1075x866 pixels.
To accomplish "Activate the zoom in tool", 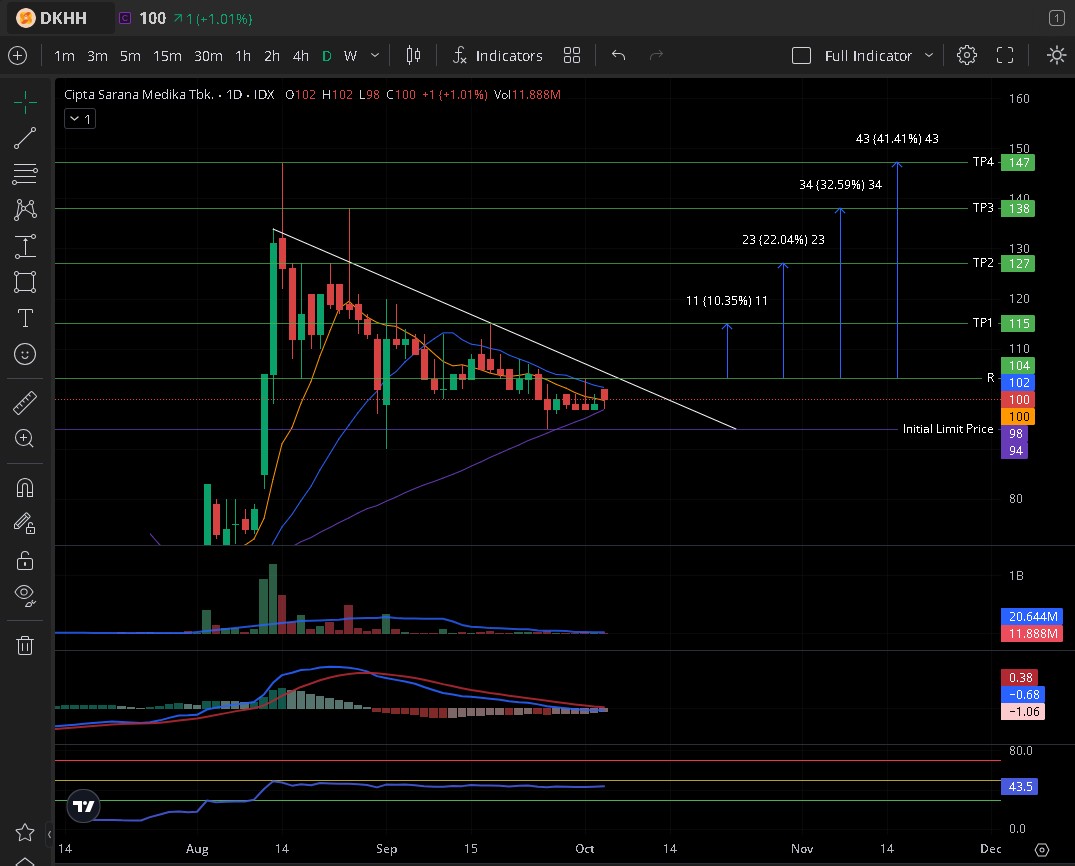I will point(25,438).
